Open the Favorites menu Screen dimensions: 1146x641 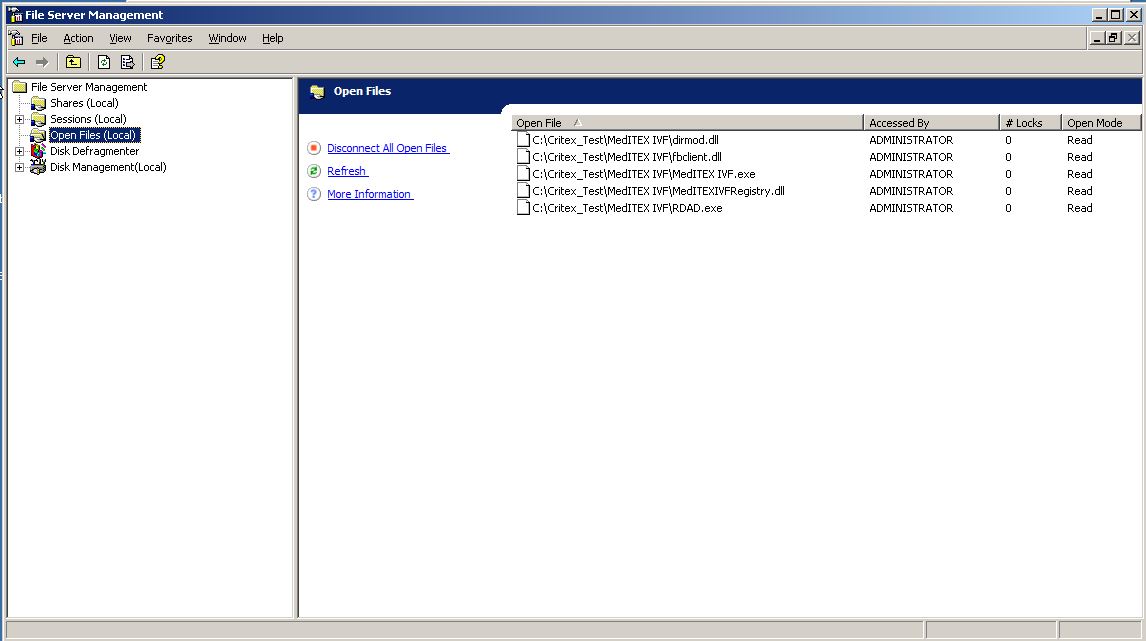(170, 38)
